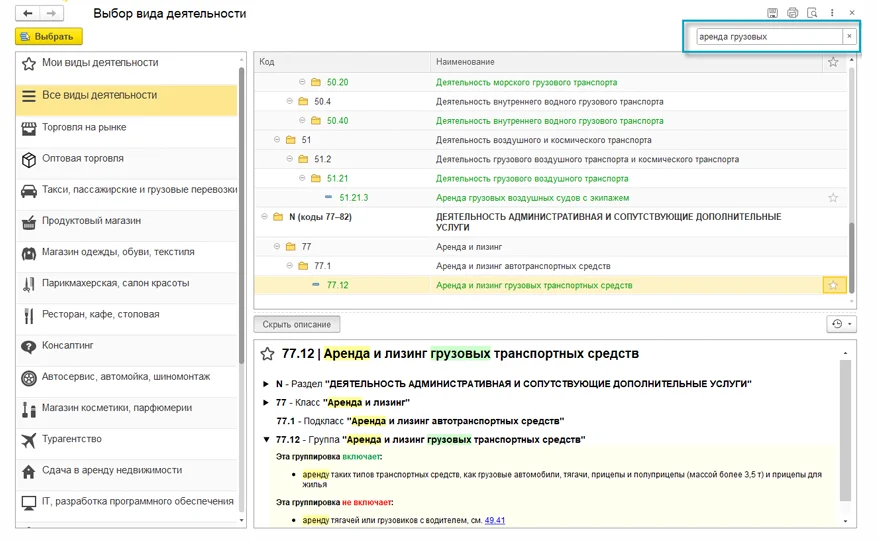Go back with the left arrow button
This screenshot has width=879, height=540.
click(27, 14)
